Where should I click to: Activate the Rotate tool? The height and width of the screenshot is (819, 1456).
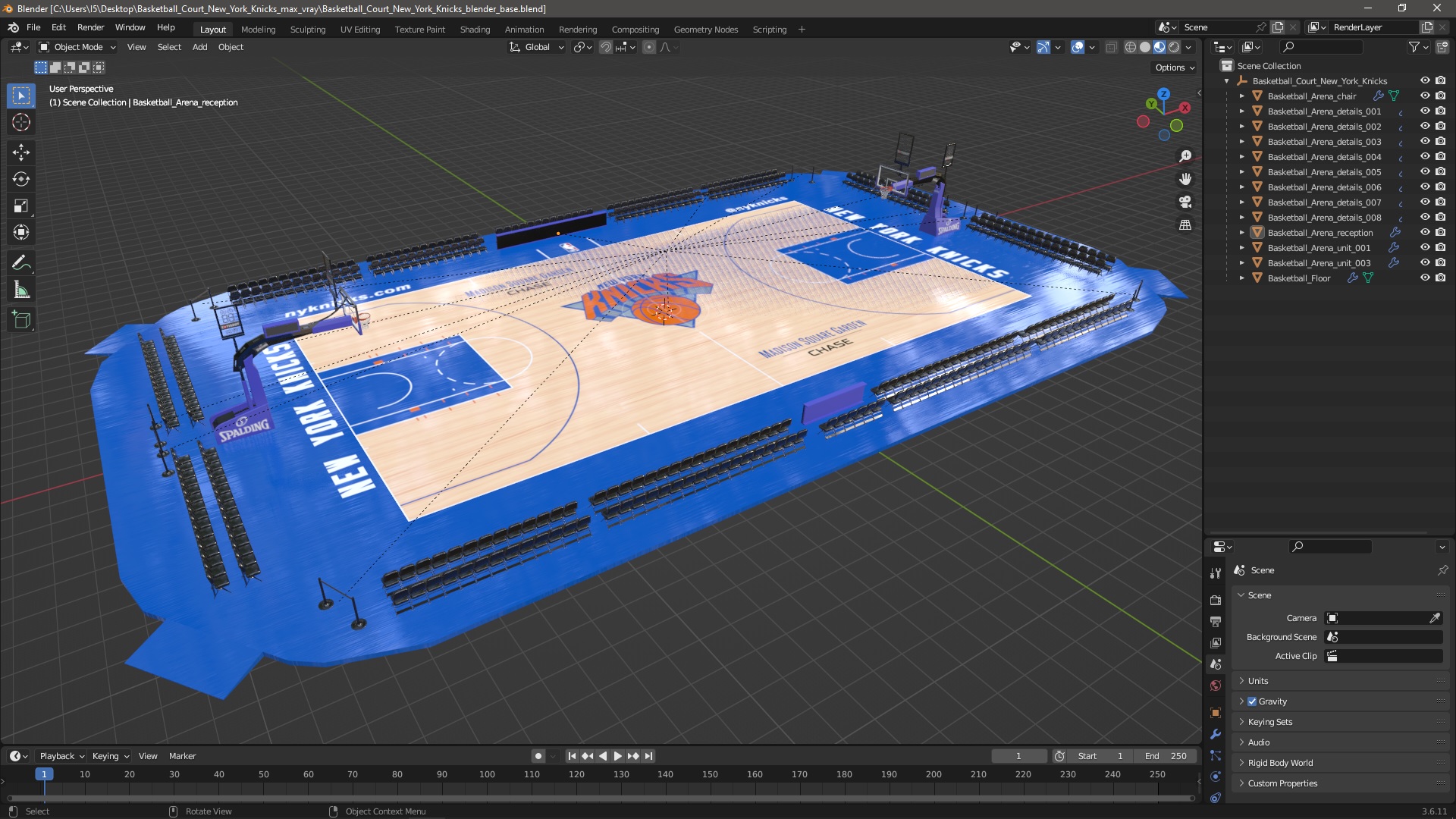[21, 179]
